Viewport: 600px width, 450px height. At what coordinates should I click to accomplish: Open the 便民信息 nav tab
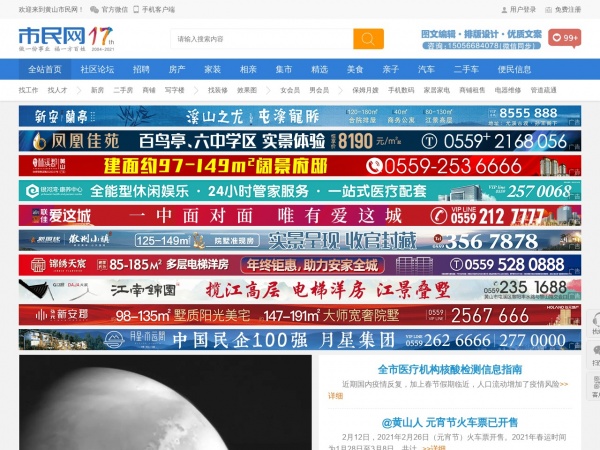tap(514, 69)
